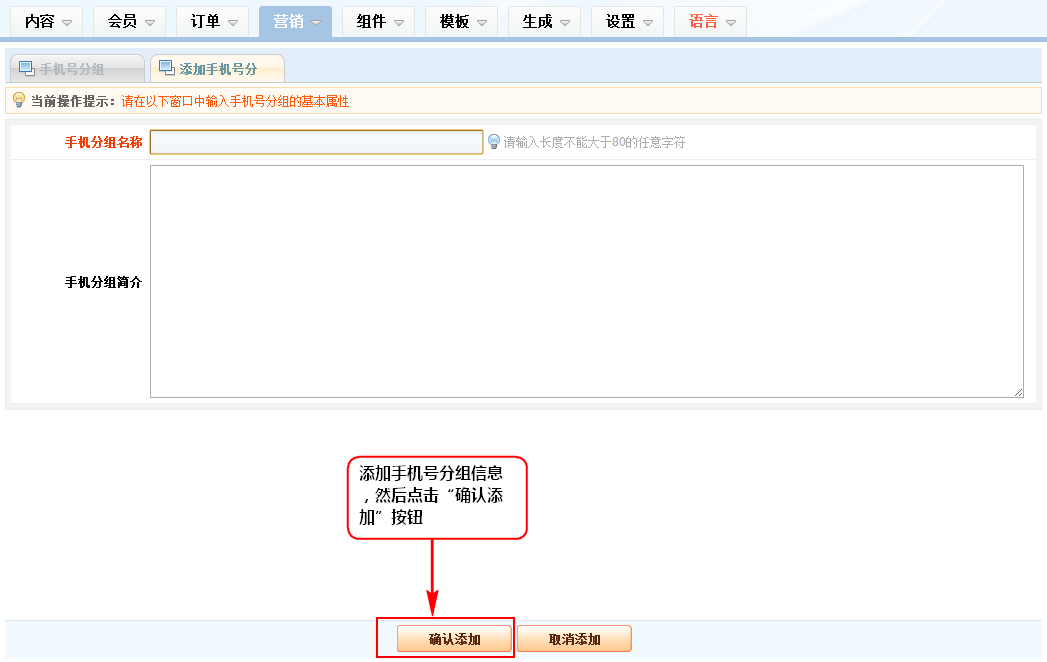Click the hint icon next to name field
Viewport: 1047px width, 662px height.
click(493, 142)
